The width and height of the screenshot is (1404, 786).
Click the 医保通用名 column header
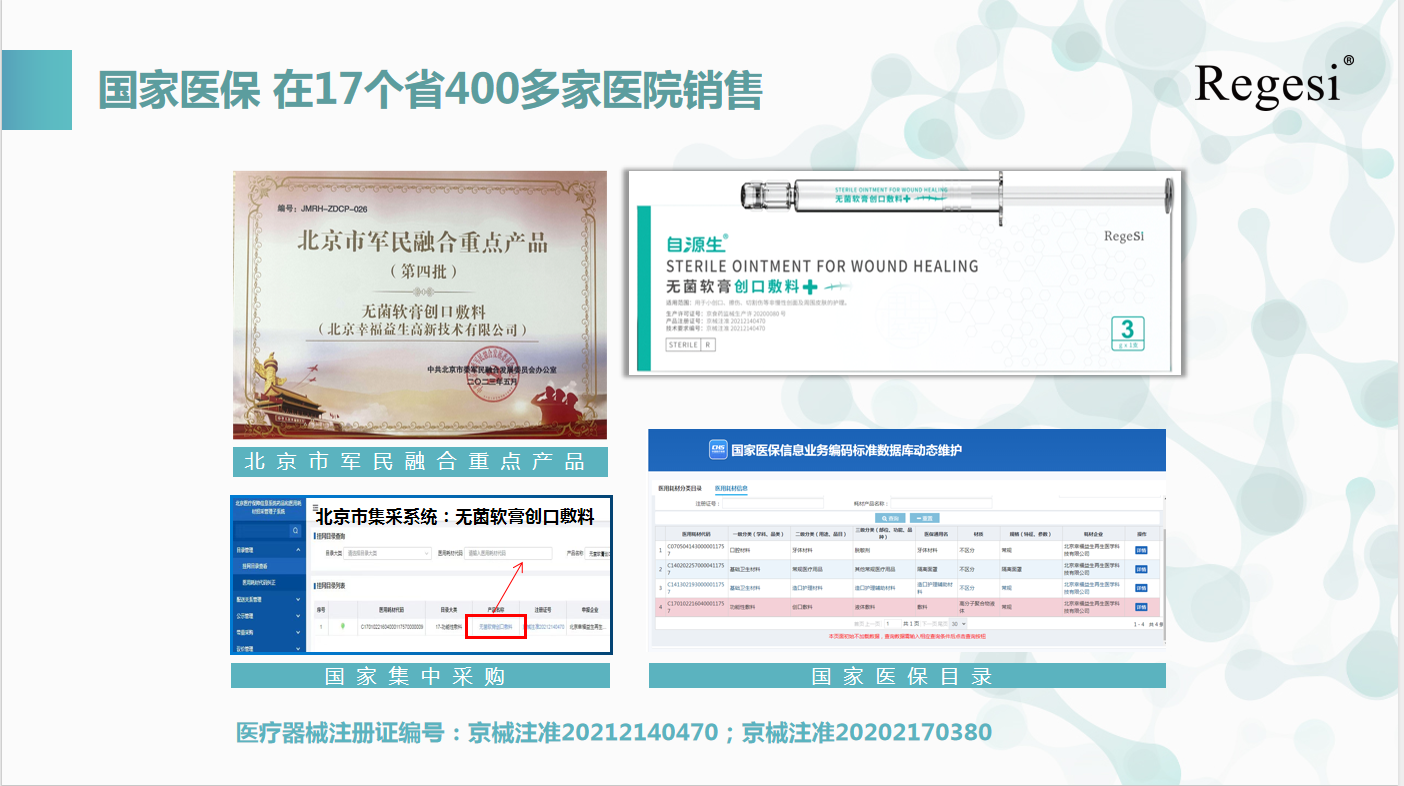[936, 534]
